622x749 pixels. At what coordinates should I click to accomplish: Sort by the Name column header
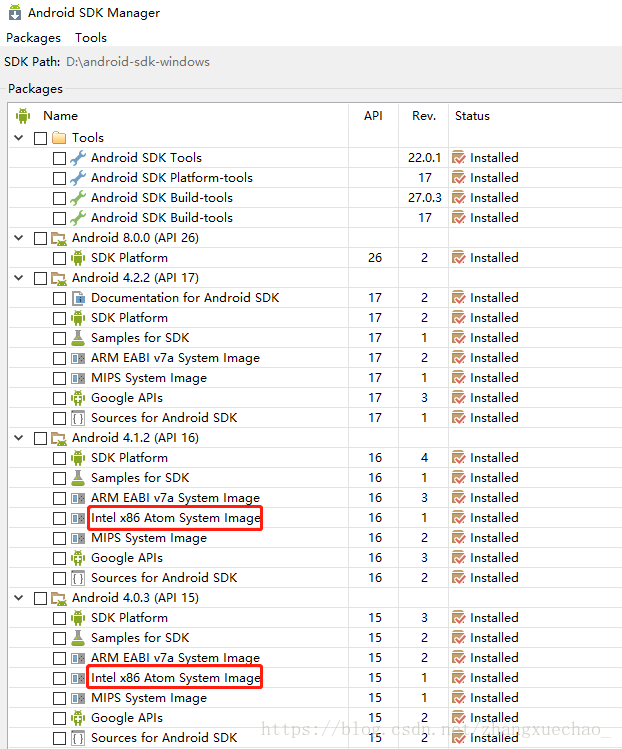coord(60,116)
